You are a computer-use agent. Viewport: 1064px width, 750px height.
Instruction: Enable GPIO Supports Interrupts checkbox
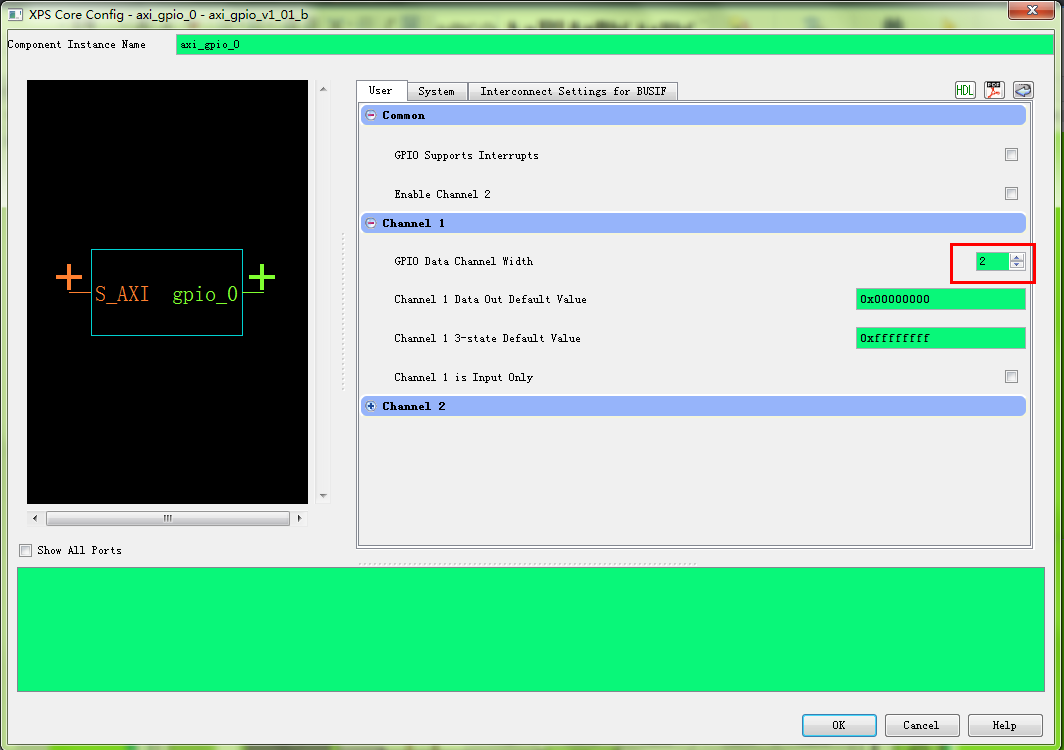pos(1011,155)
